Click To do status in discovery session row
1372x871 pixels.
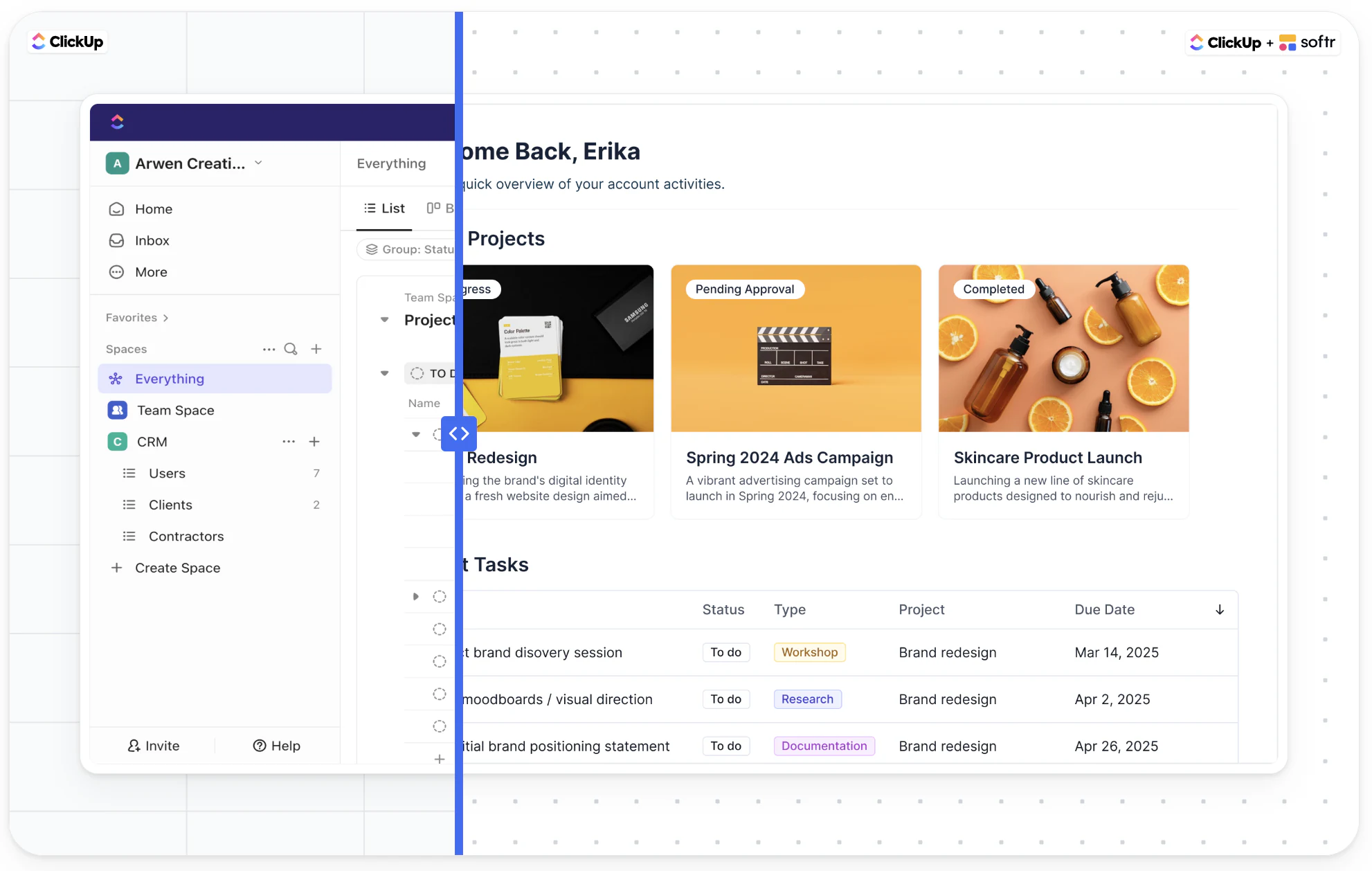click(725, 652)
